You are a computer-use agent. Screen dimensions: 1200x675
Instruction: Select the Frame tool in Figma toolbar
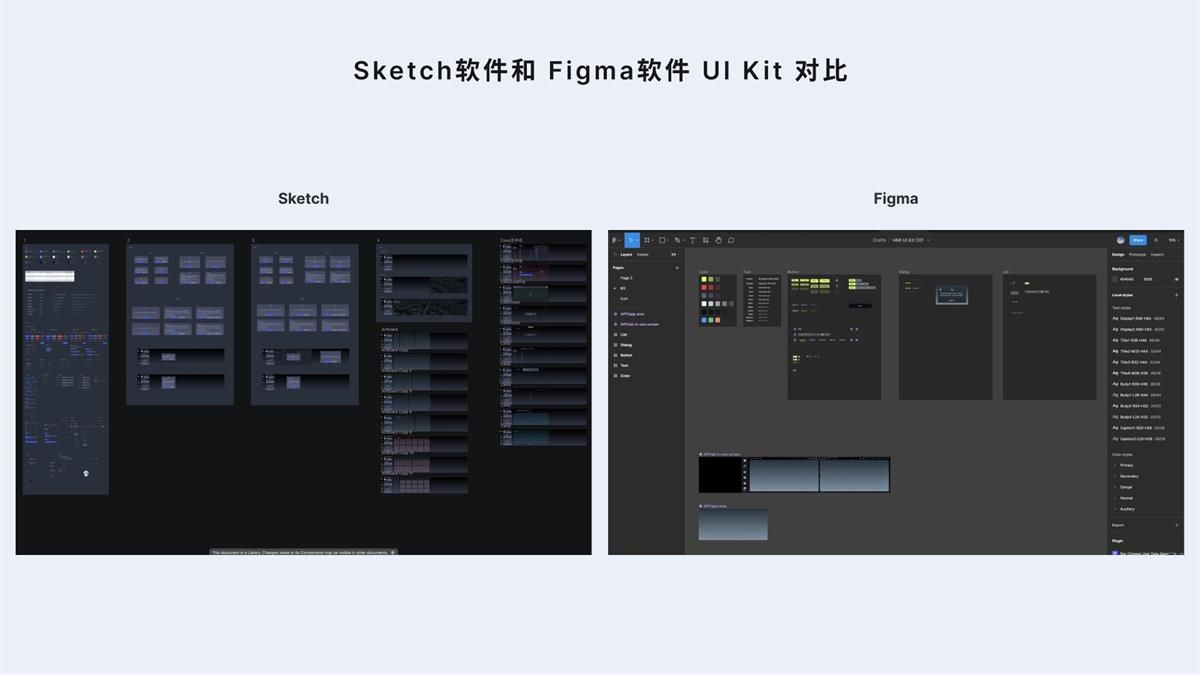647,240
